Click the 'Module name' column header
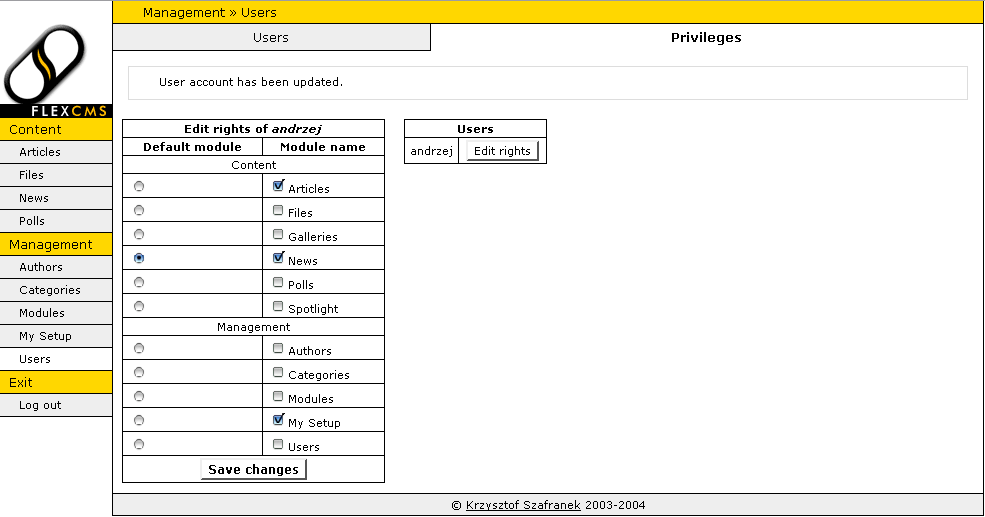Viewport: 985px width, 517px height. 323,147
